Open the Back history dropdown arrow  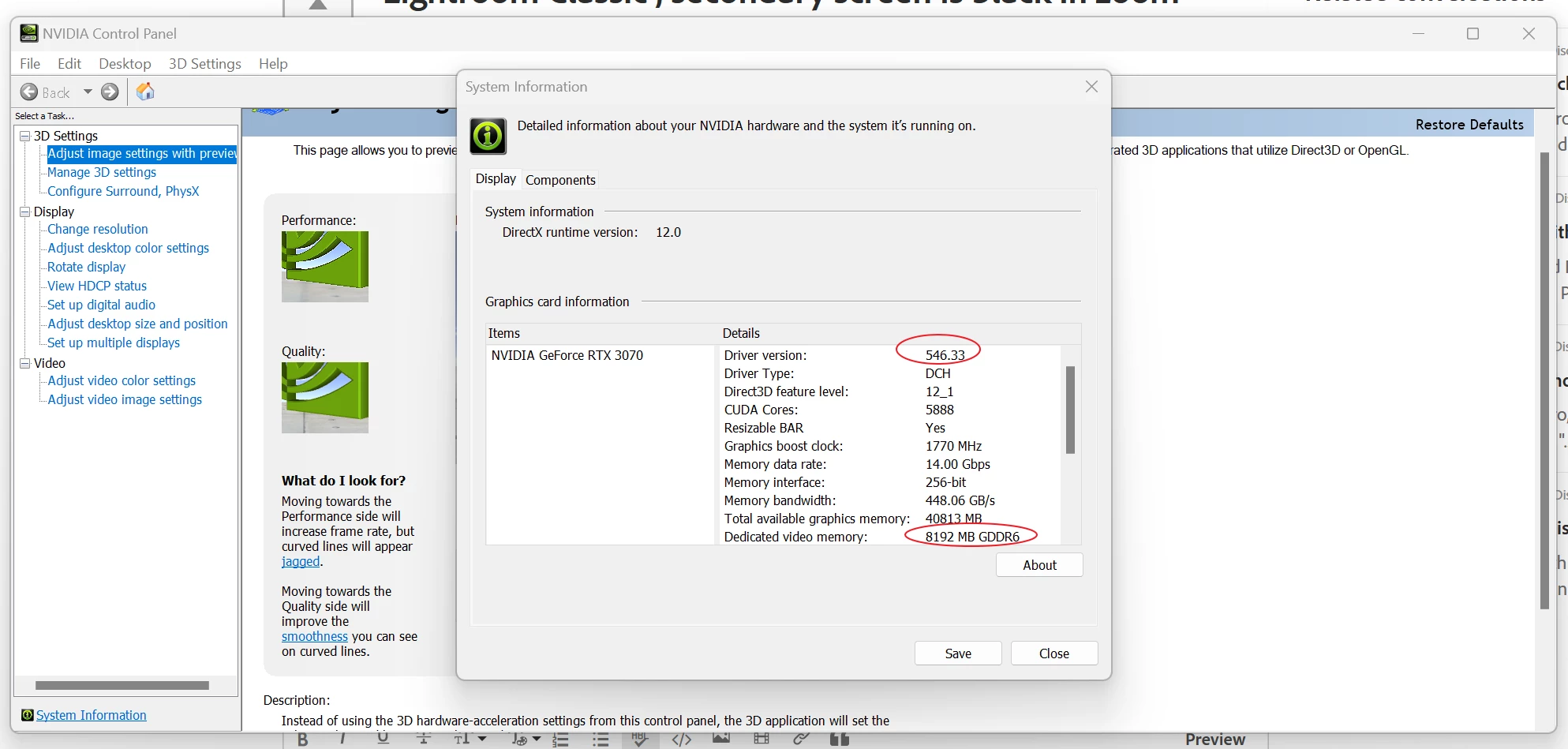pyautogui.click(x=88, y=92)
